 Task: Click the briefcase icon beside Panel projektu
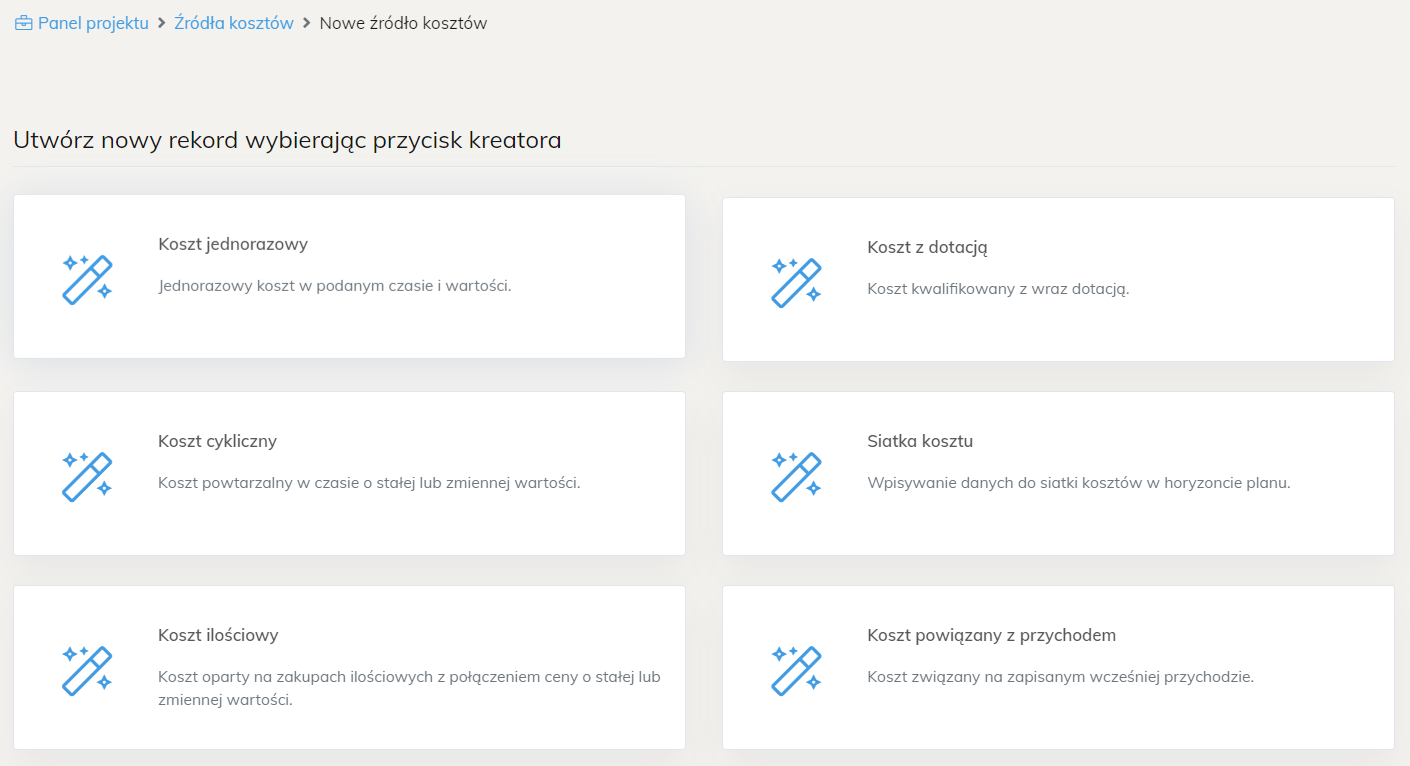[24, 23]
